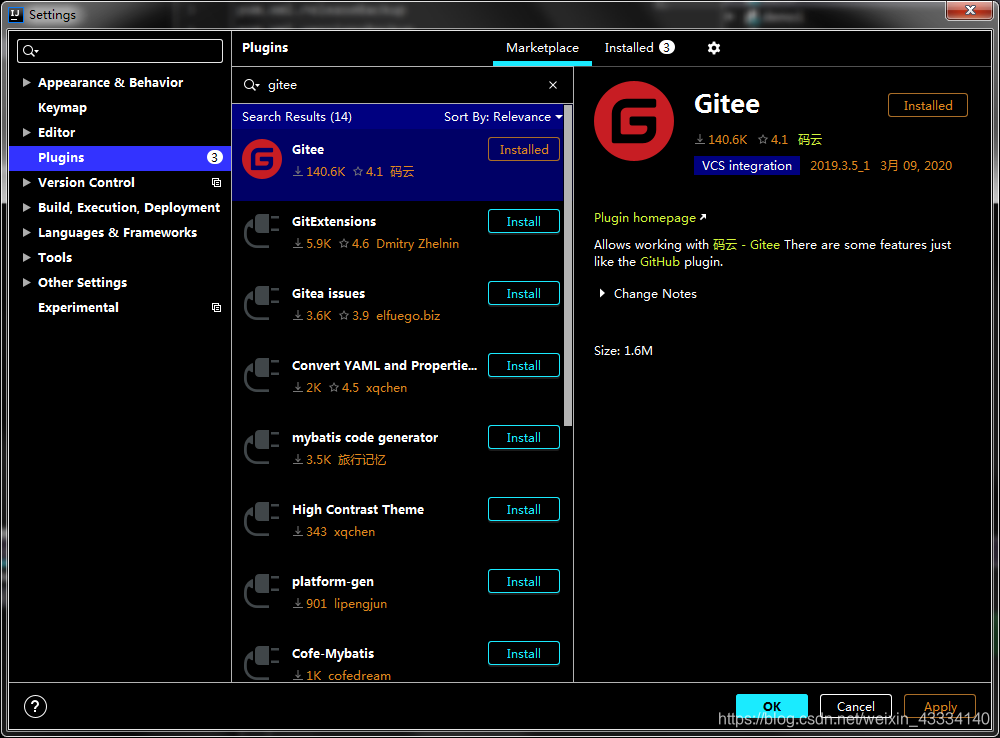Image resolution: width=1000 pixels, height=738 pixels.
Task: Focus the plugin search field with gitee
Action: [402, 85]
